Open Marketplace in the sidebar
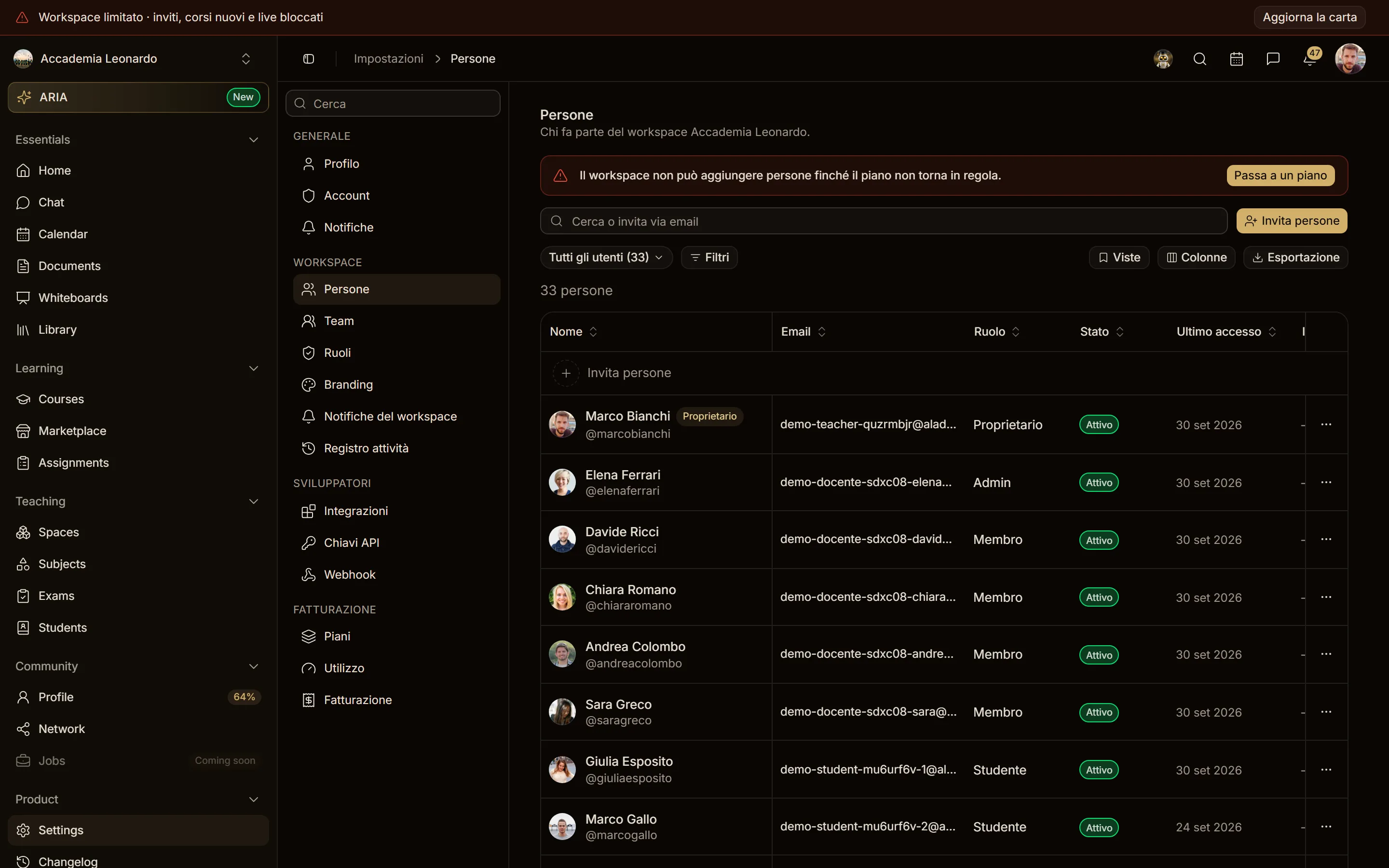 (138, 431)
